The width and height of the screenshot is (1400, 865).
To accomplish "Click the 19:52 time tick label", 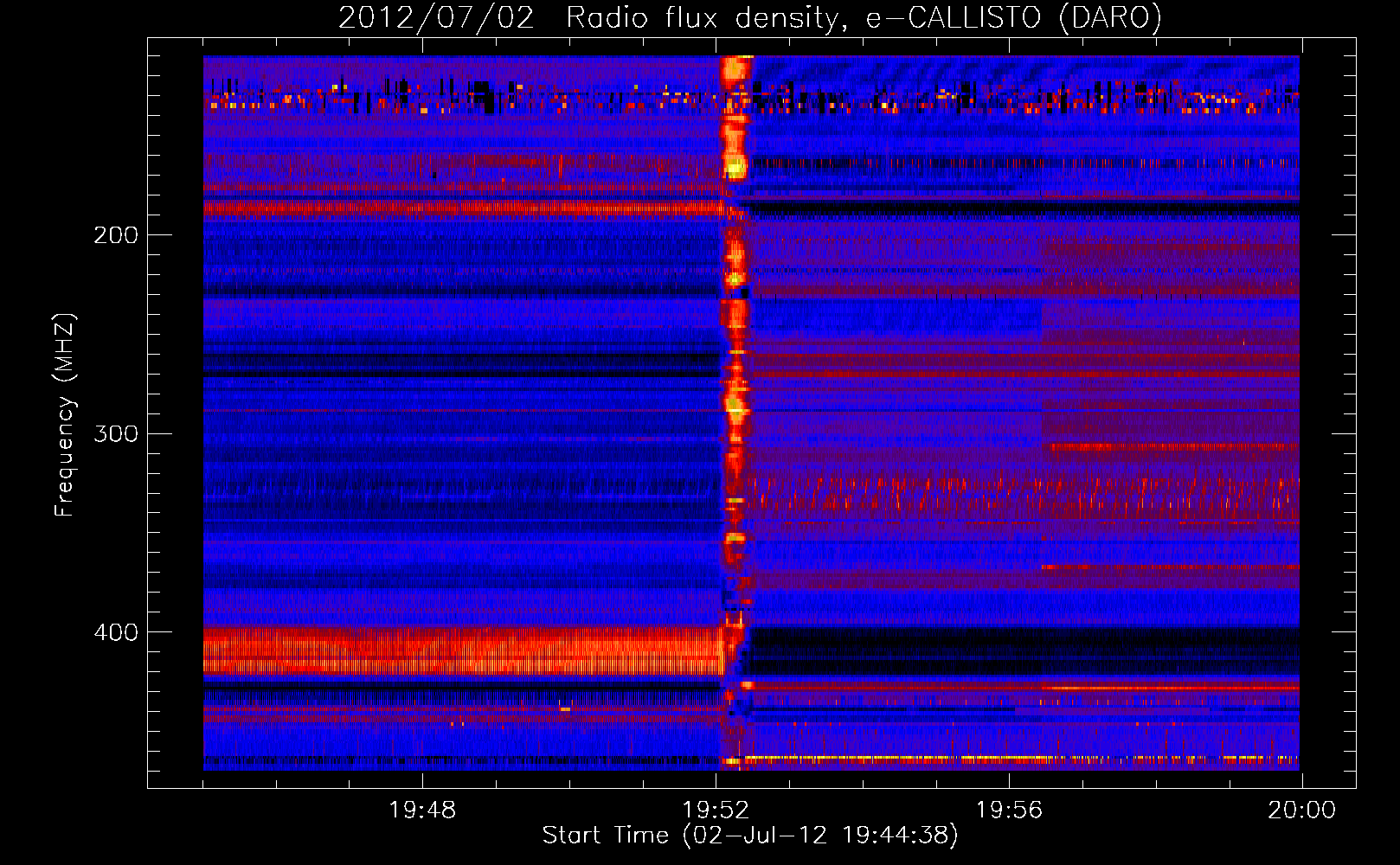I will 716,811.
